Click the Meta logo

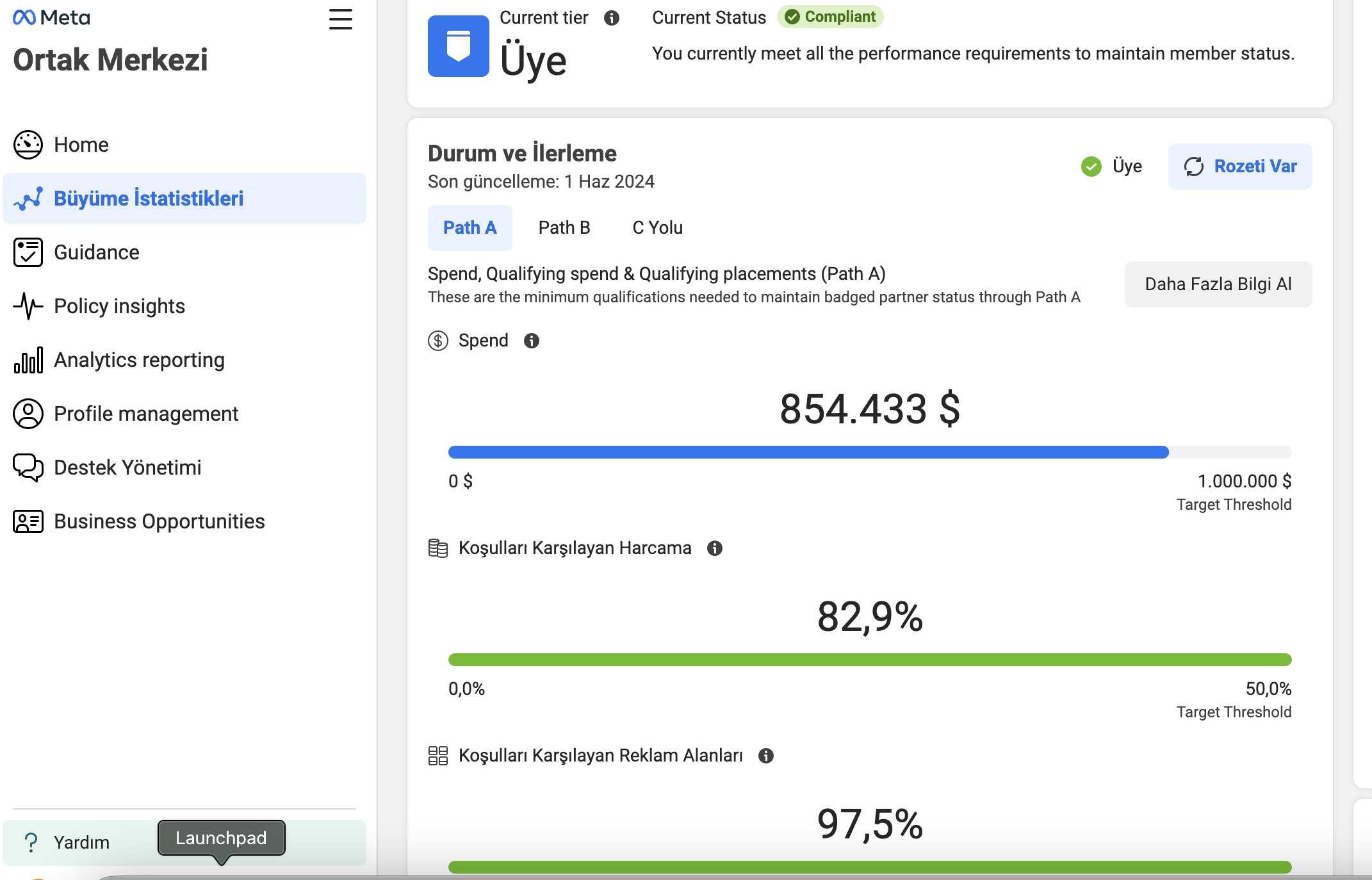tap(51, 17)
